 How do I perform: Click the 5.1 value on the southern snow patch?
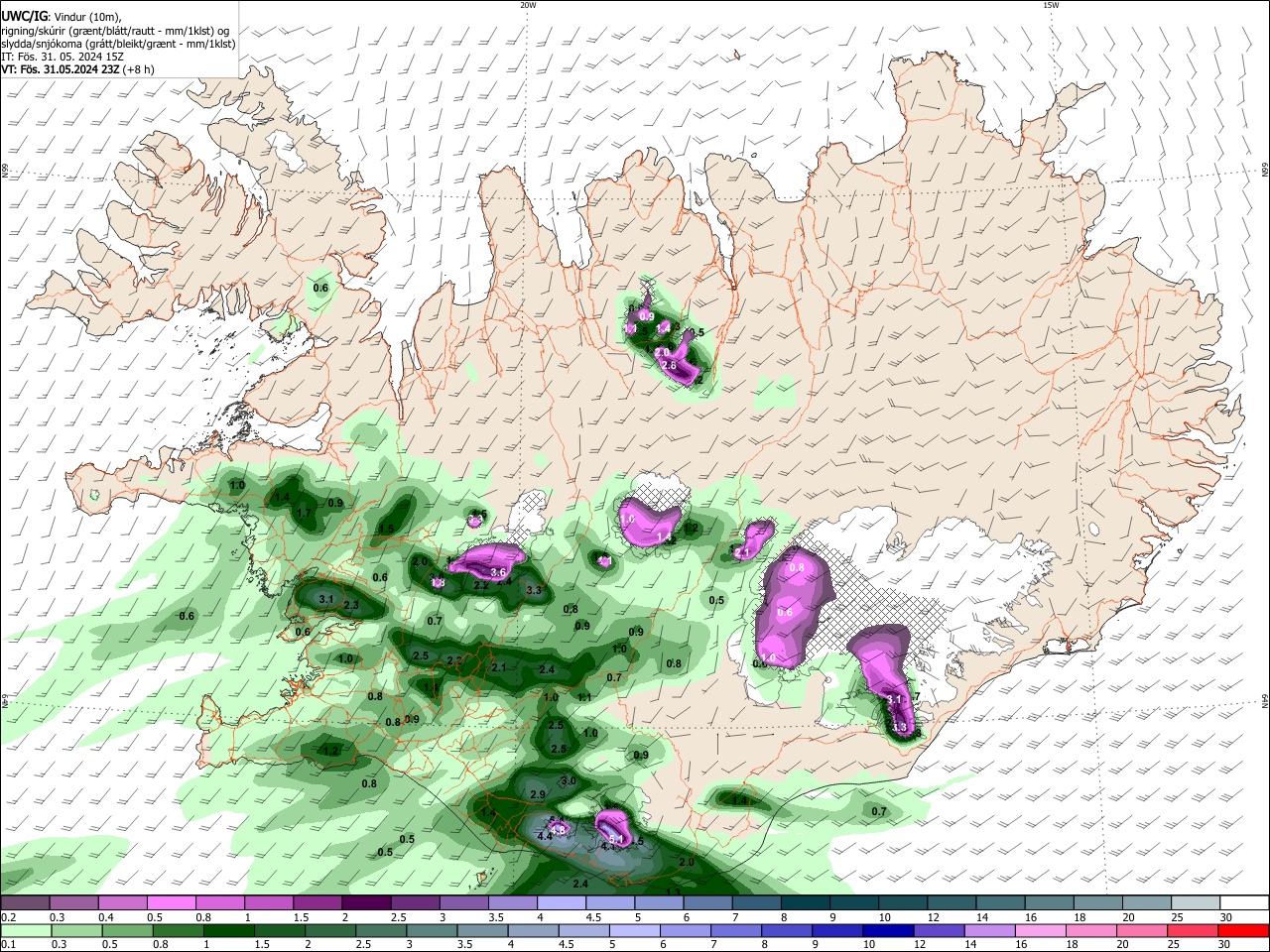[x=615, y=840]
